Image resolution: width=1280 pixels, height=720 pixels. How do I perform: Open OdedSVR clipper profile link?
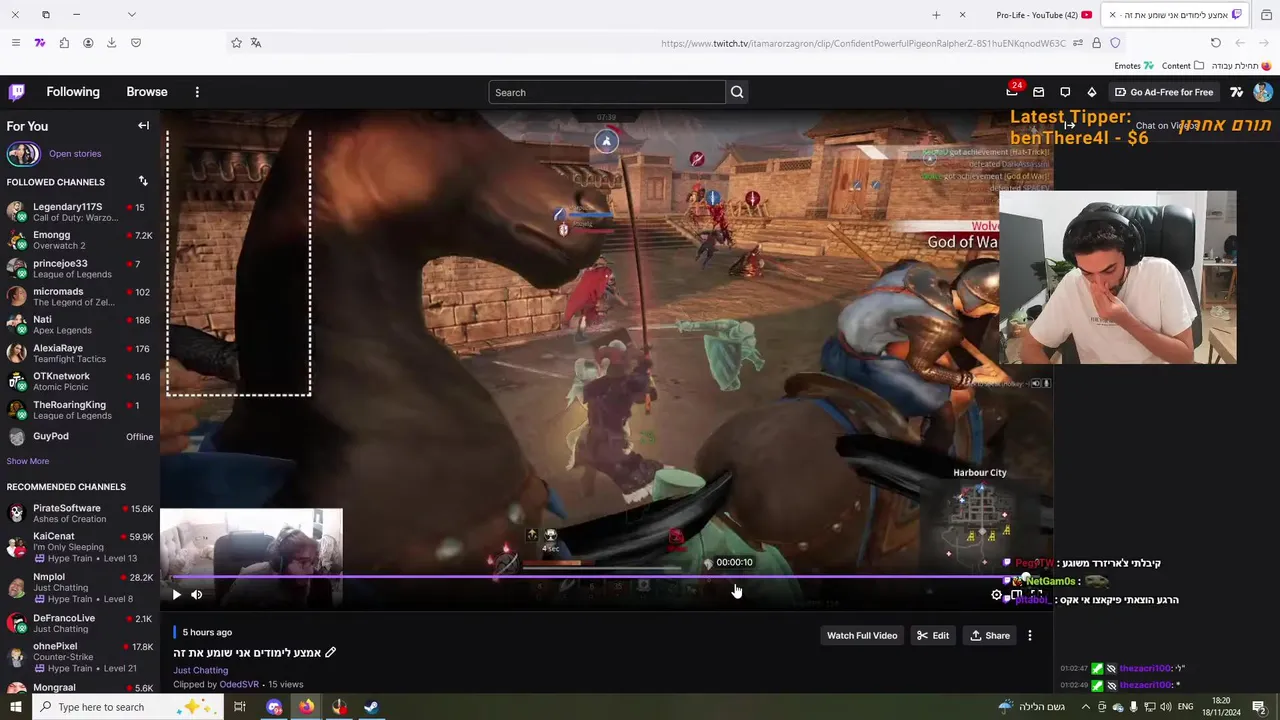(x=239, y=685)
